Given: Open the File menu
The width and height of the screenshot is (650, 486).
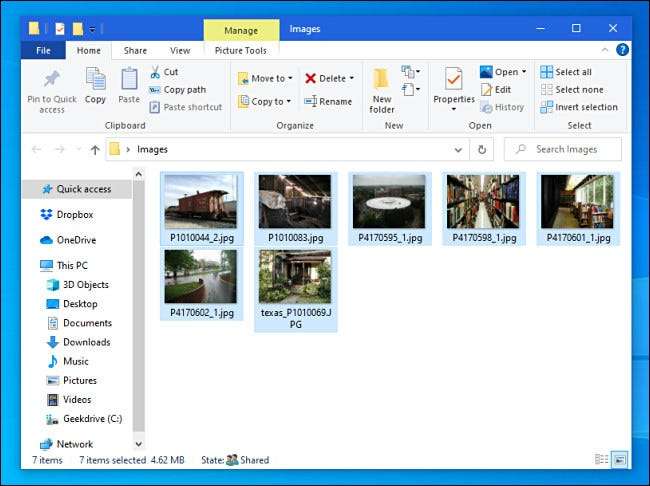Looking at the screenshot, I should (x=43, y=50).
